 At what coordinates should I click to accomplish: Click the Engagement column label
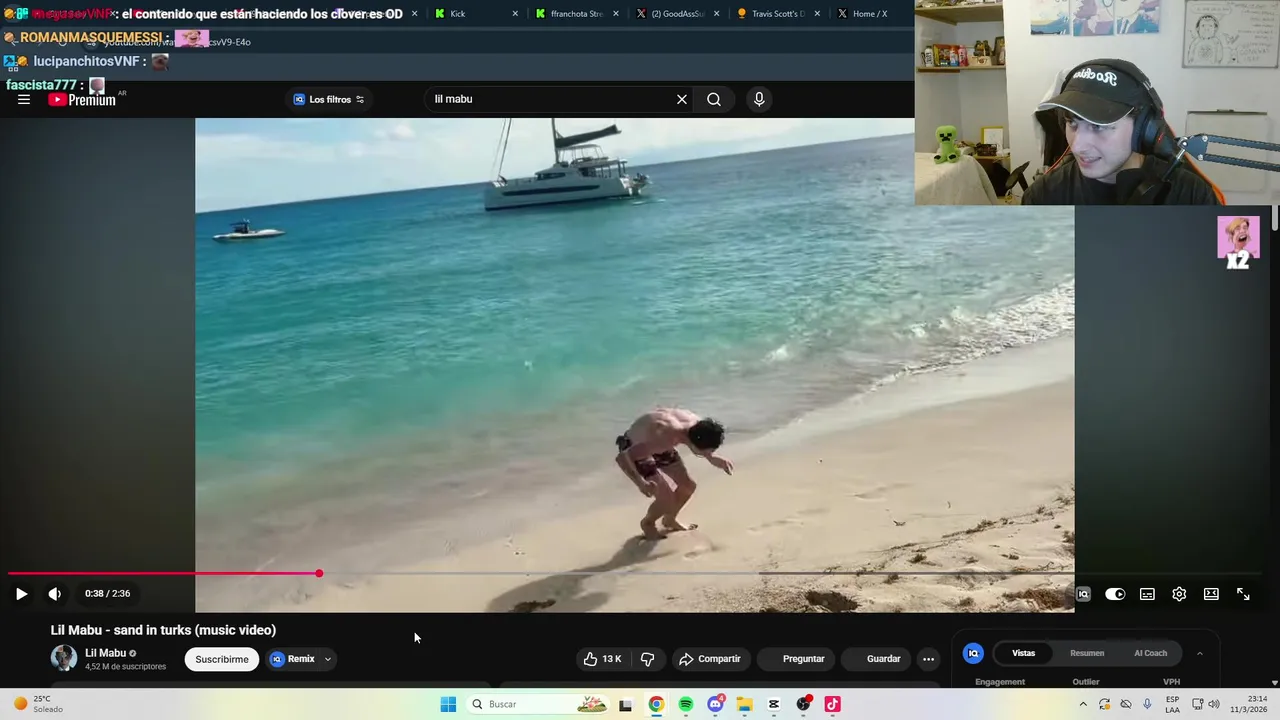coord(1000,682)
